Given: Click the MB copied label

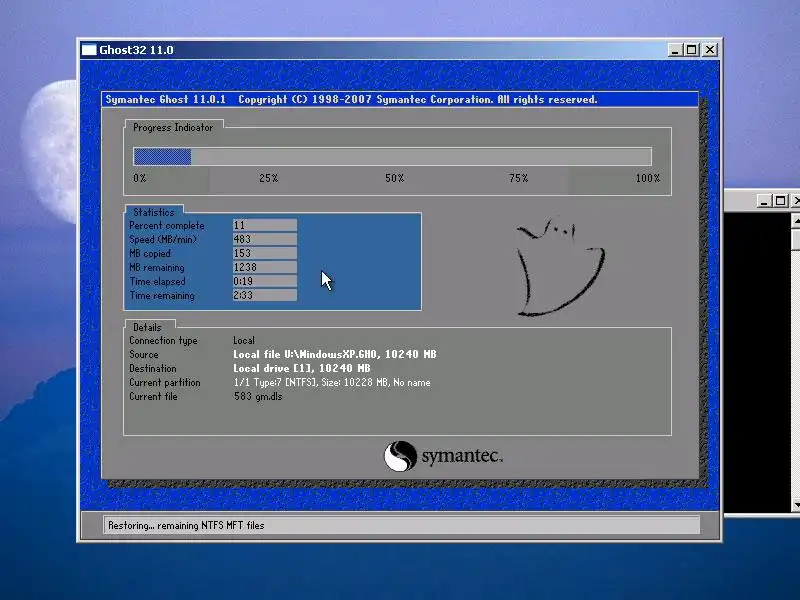Looking at the screenshot, I should point(149,253).
